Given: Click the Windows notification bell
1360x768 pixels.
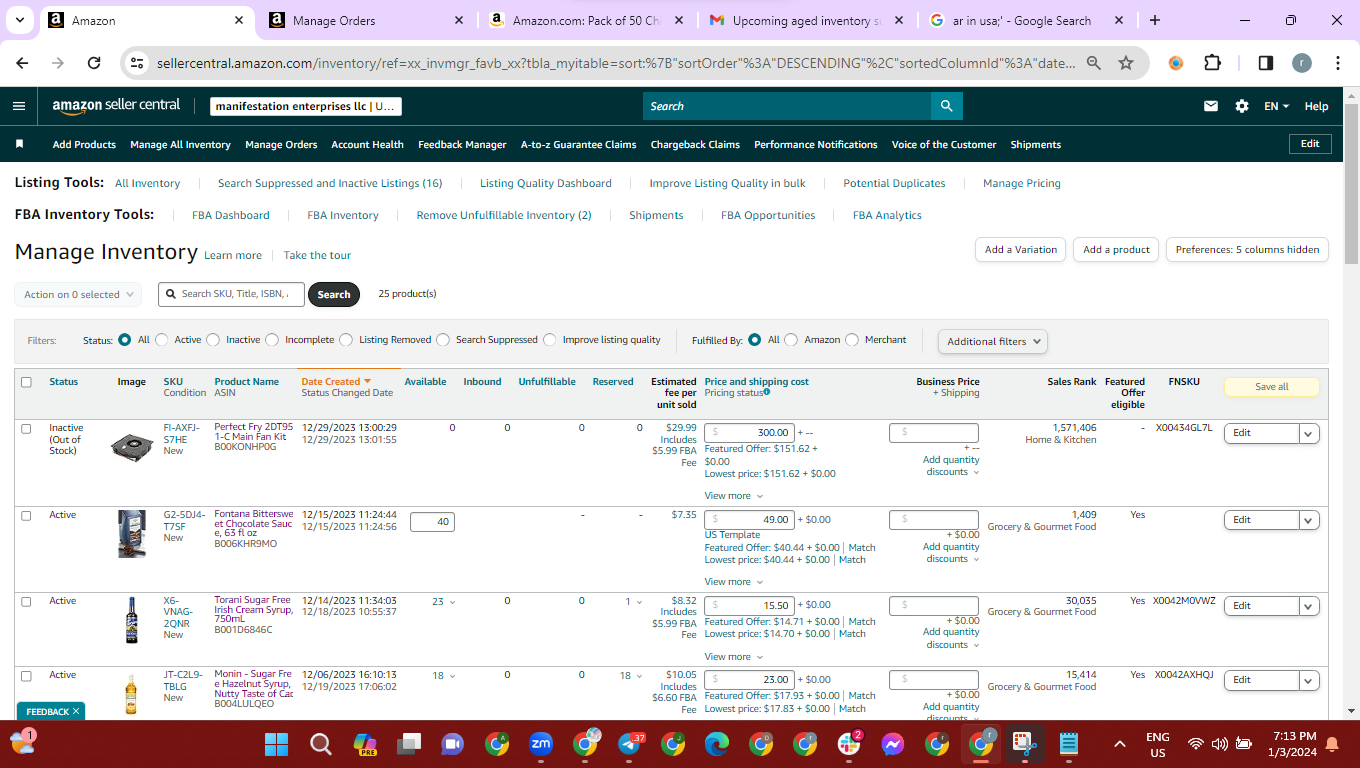Looking at the screenshot, I should pos(1332,744).
